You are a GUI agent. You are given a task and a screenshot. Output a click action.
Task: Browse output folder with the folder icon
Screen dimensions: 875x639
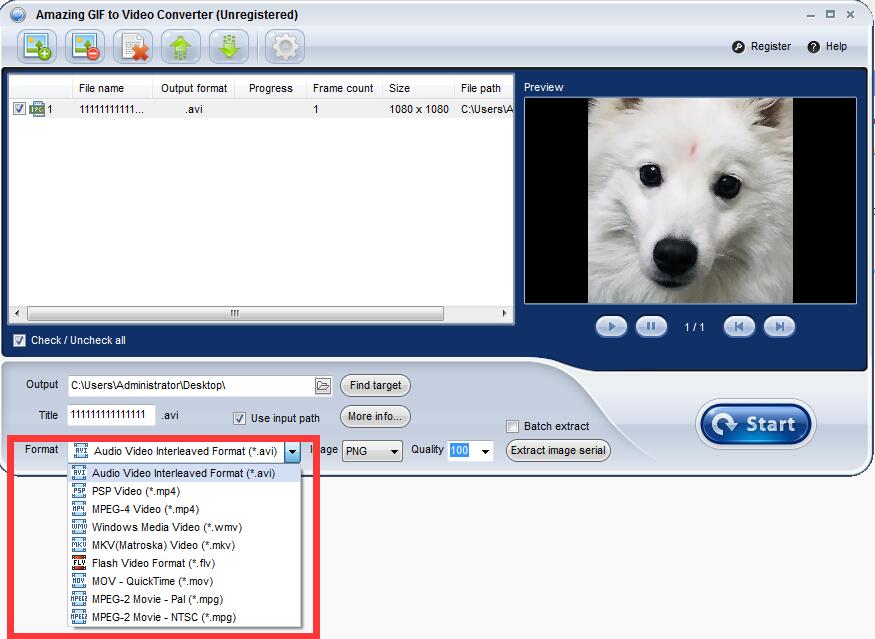[x=323, y=385]
